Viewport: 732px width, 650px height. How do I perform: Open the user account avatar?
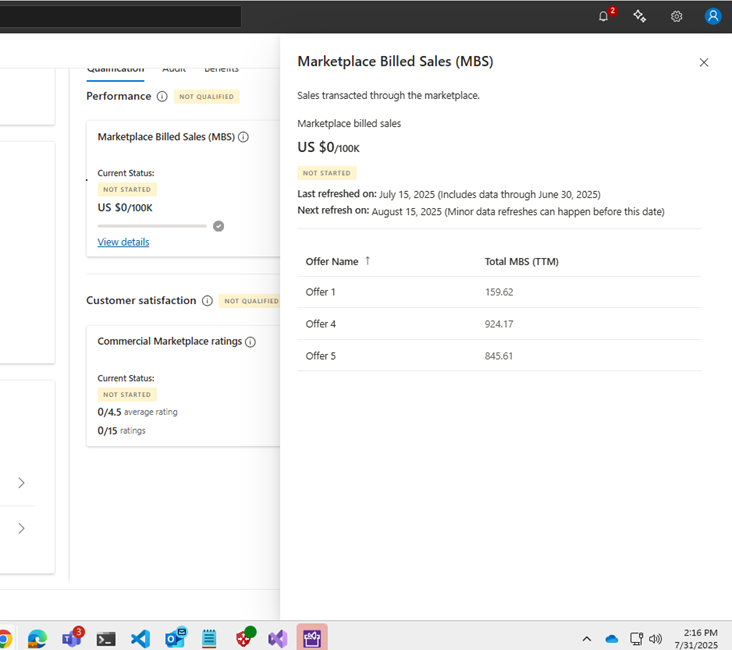pyautogui.click(x=713, y=16)
